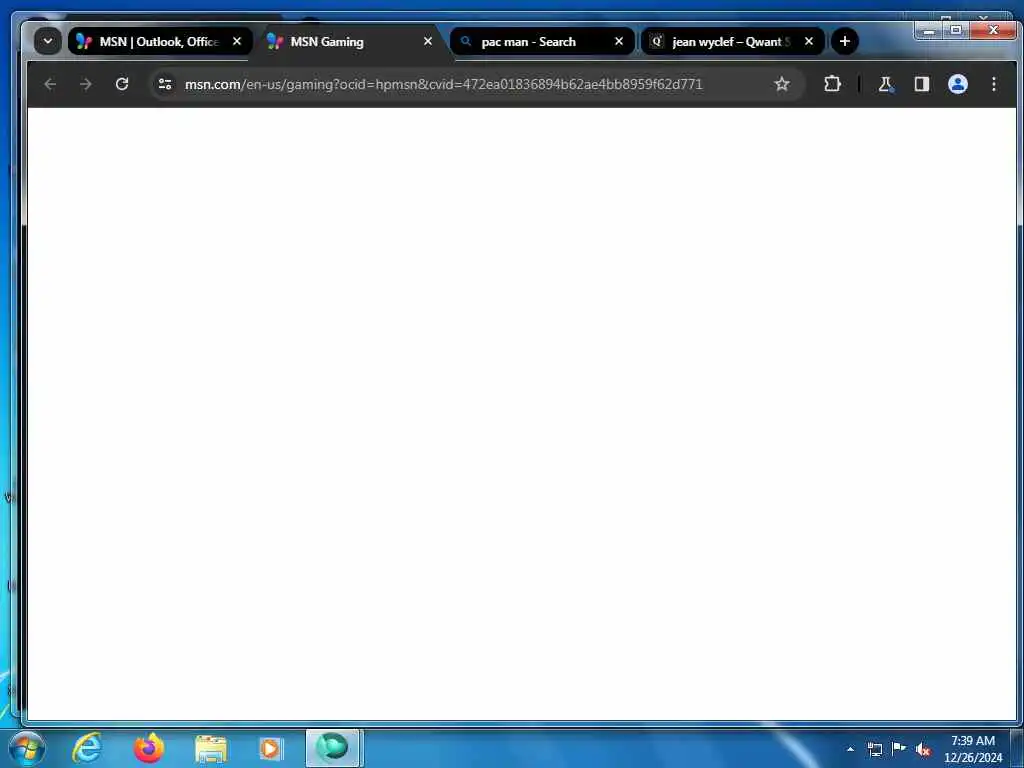1024x768 pixels.
Task: Click the Show desktop strip after the clock
Action: [x=1017, y=748]
